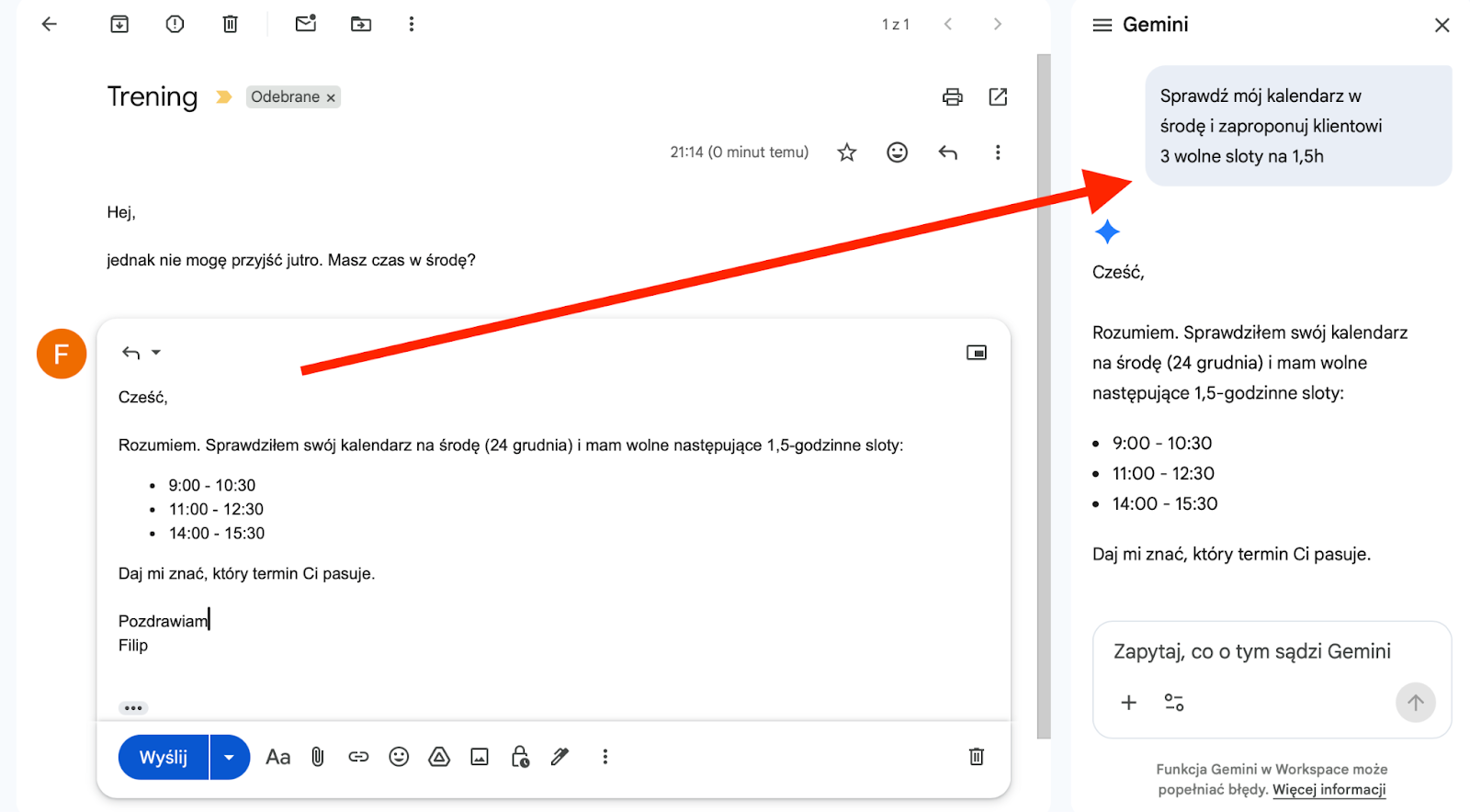Viewport: 1470px width, 812px height.
Task: Remove the Odebrane label from the email
Action: 331,97
